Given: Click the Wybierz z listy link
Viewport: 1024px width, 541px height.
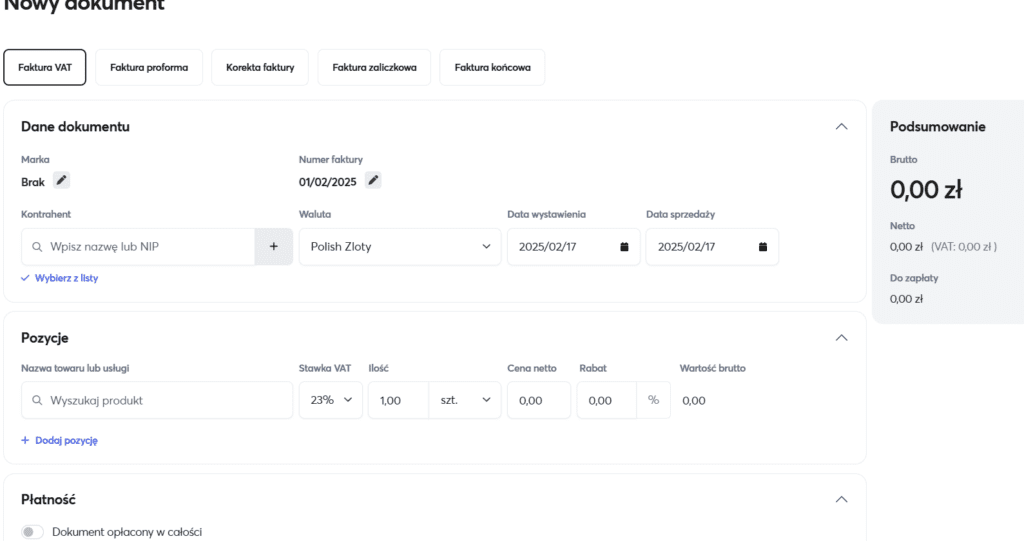Looking at the screenshot, I should (x=60, y=278).
